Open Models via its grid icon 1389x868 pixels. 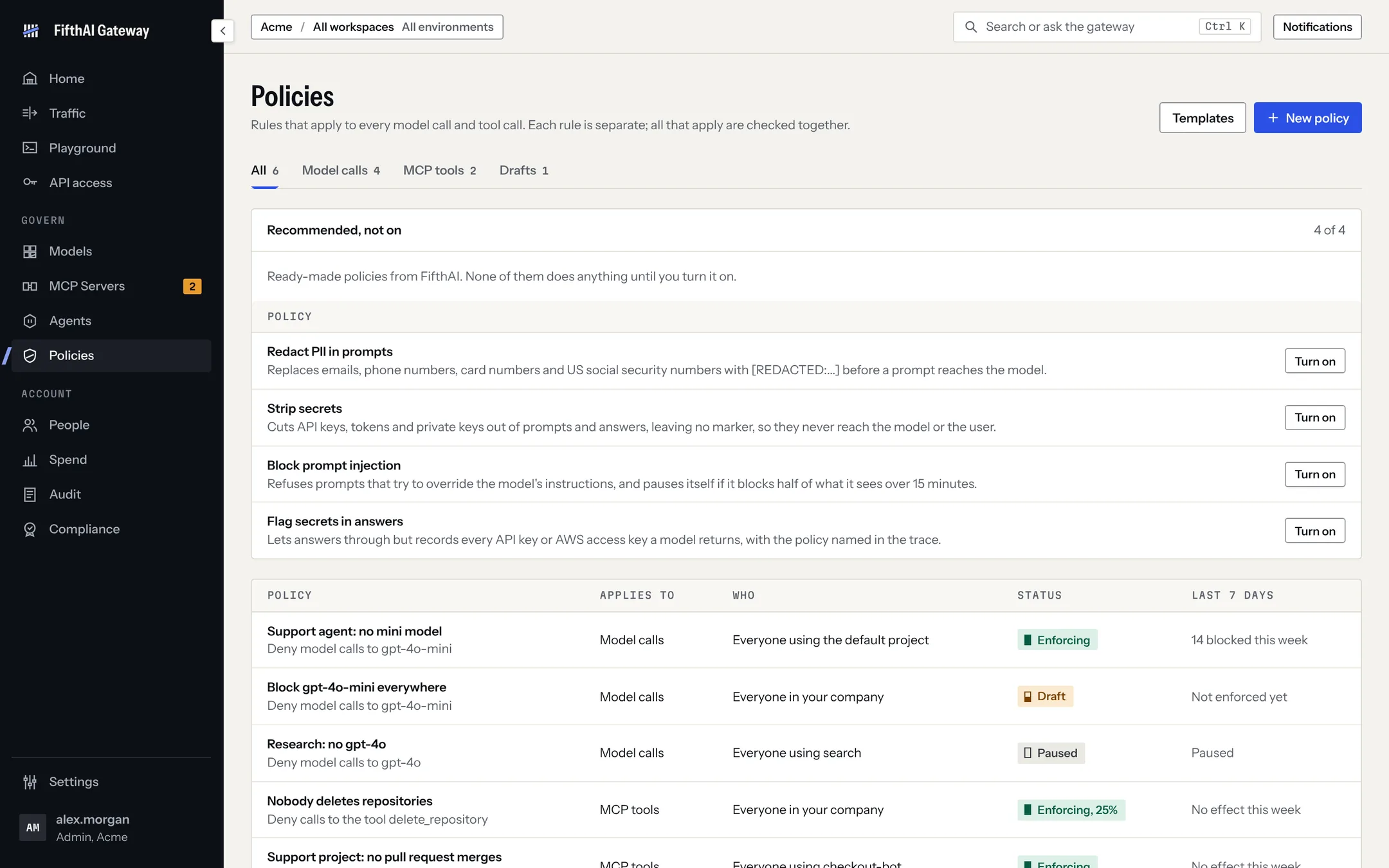point(30,251)
